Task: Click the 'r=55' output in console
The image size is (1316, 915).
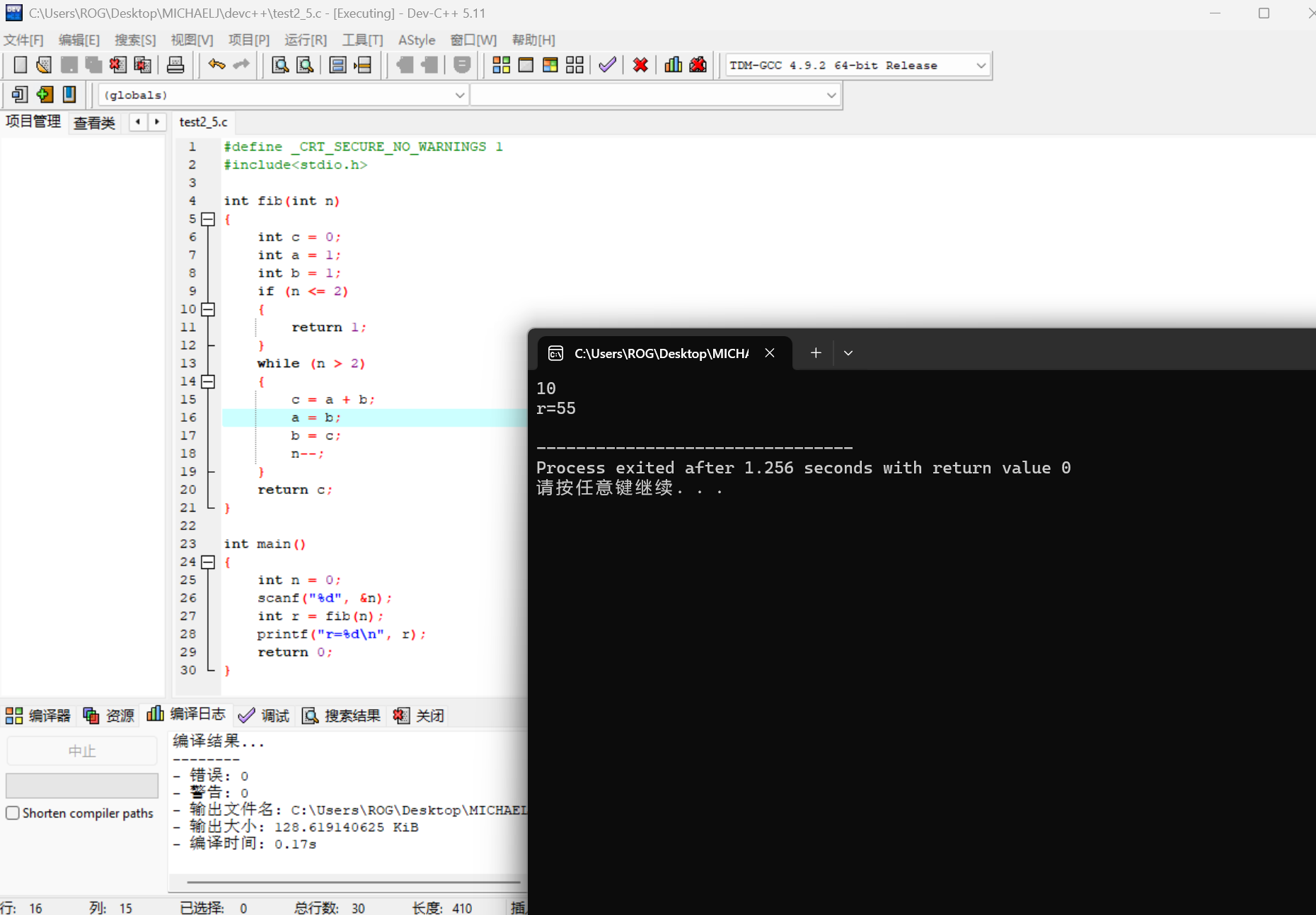Action: coord(556,408)
